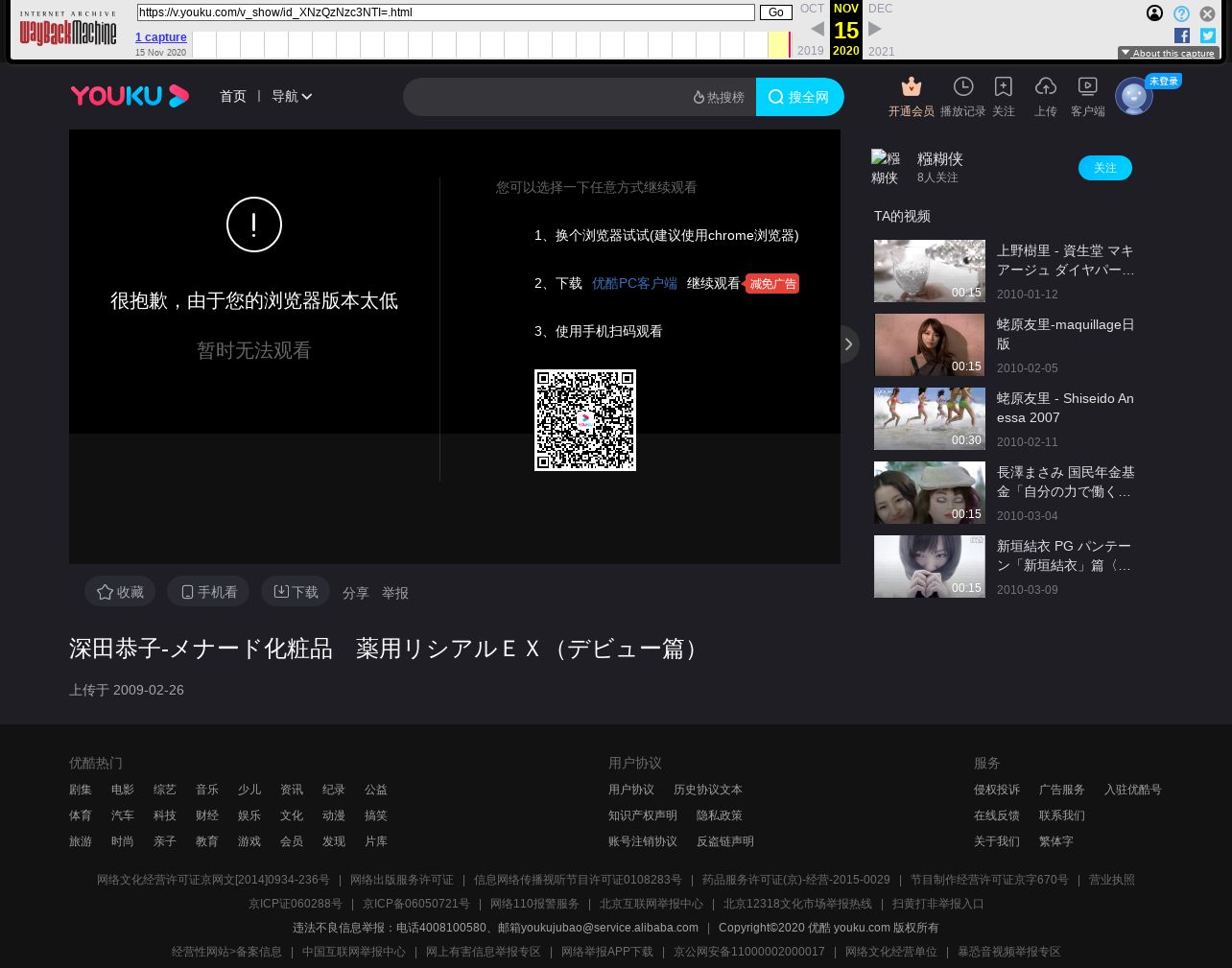The image size is (1232, 968).
Task: Open the 長澤まさみ video thumbnail
Action: click(930, 493)
